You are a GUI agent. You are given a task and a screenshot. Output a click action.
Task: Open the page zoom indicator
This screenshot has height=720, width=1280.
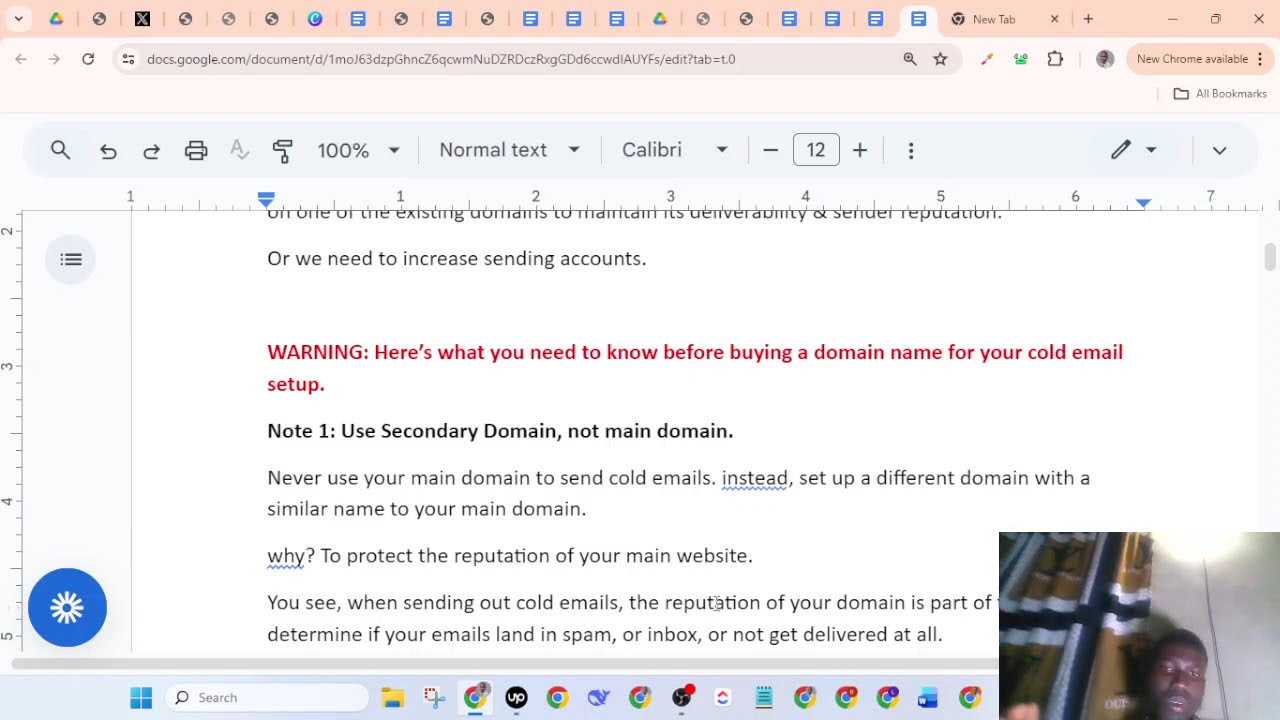910,59
